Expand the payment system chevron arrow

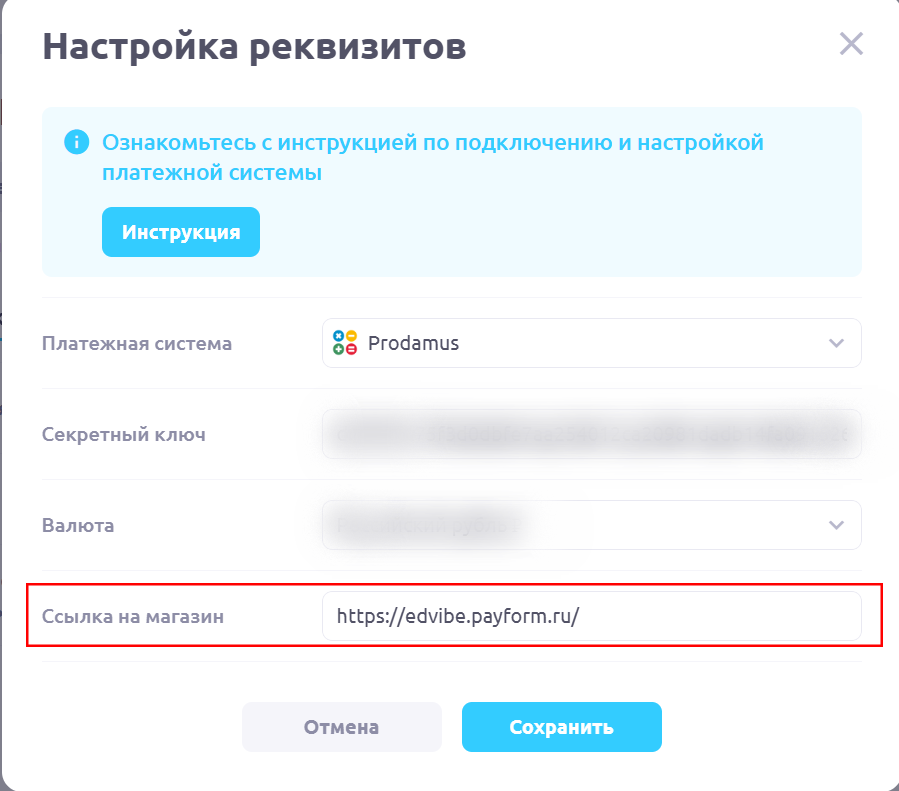837,343
